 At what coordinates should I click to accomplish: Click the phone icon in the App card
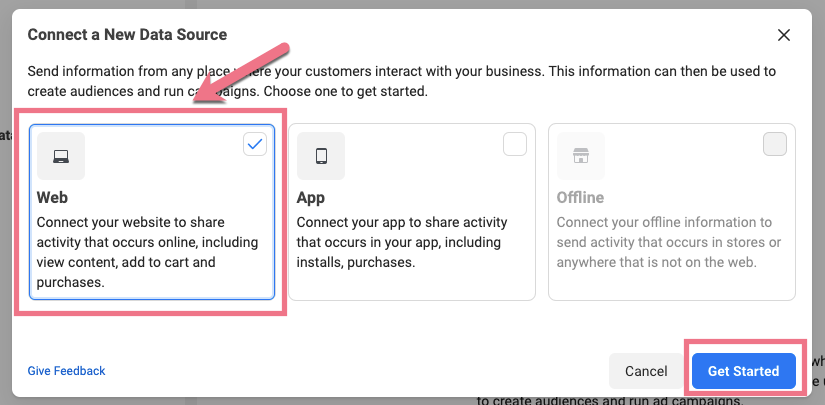tap(321, 156)
